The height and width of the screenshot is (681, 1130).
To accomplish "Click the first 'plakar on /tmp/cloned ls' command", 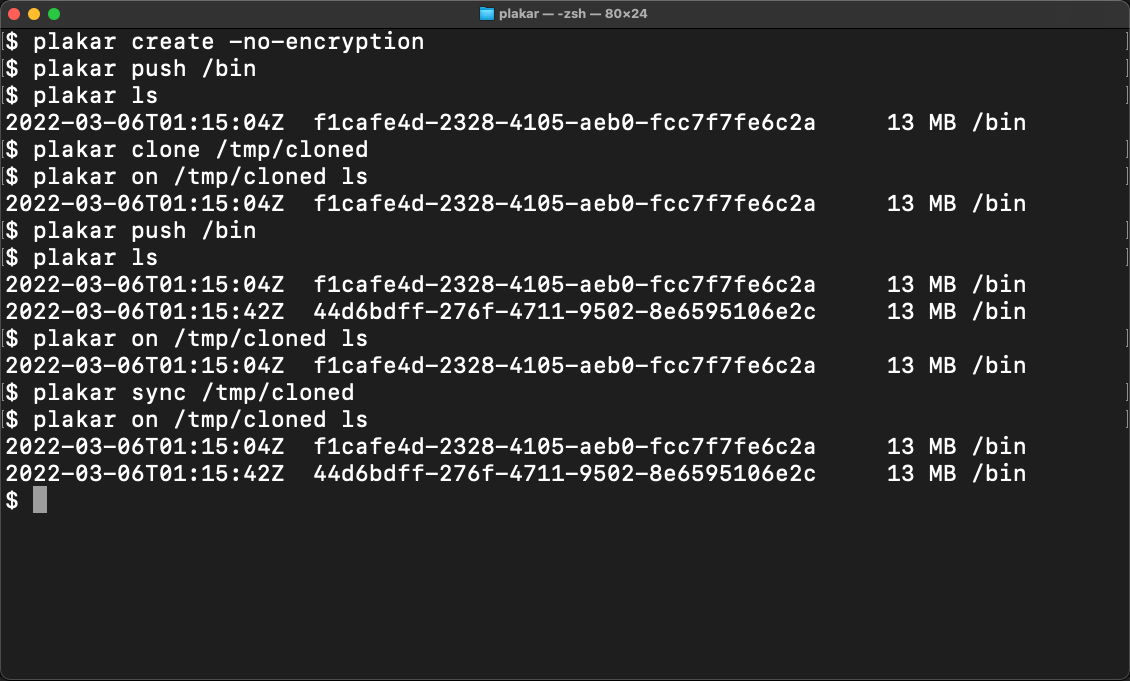I will coord(200,177).
